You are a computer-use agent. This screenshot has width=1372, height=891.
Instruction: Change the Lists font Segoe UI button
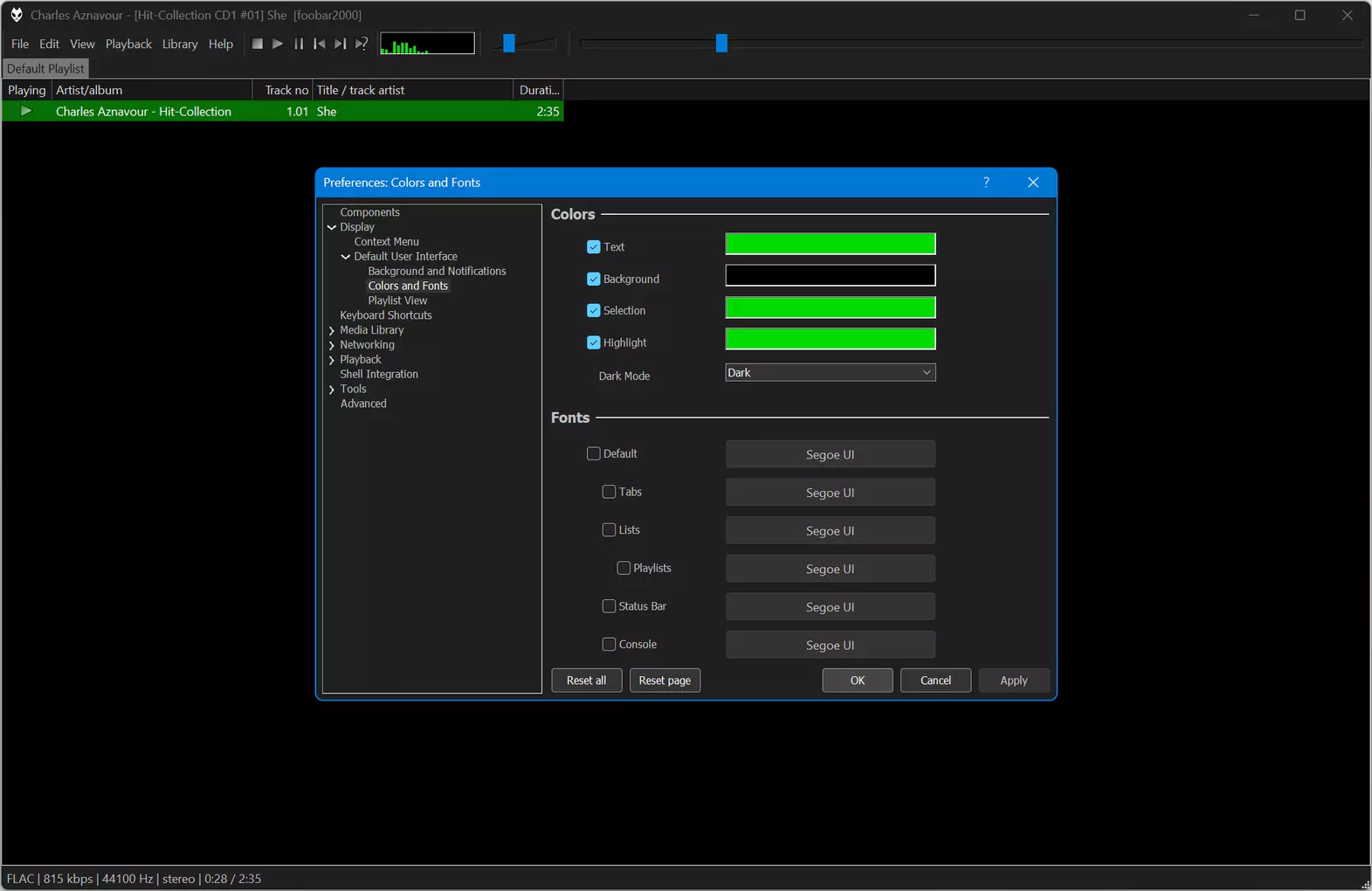(831, 531)
